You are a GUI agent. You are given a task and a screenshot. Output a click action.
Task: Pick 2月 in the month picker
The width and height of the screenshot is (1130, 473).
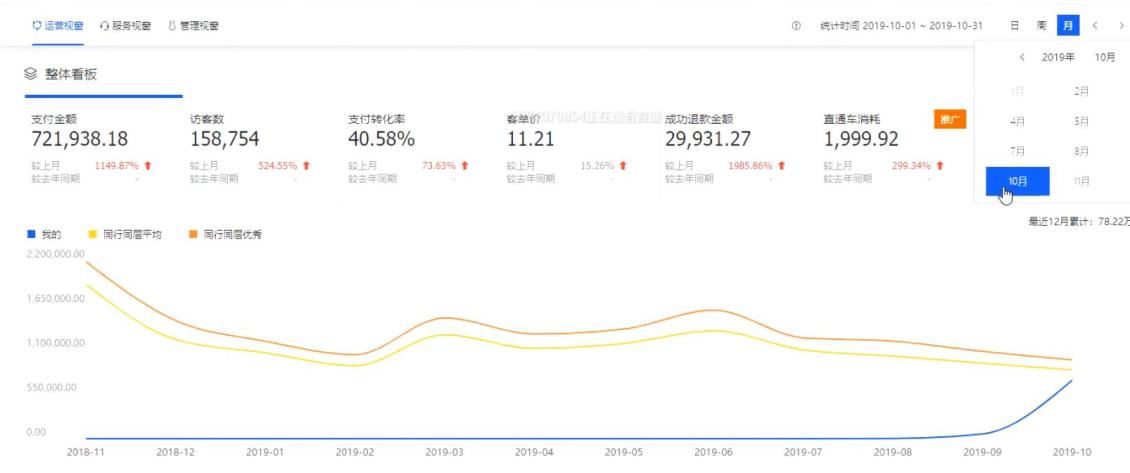pos(1081,92)
